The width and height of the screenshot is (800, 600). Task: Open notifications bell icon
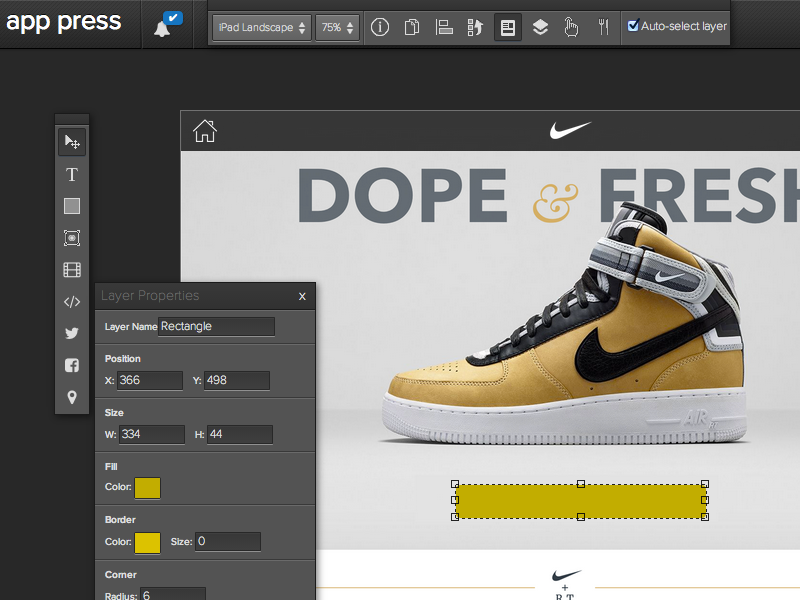[x=164, y=27]
